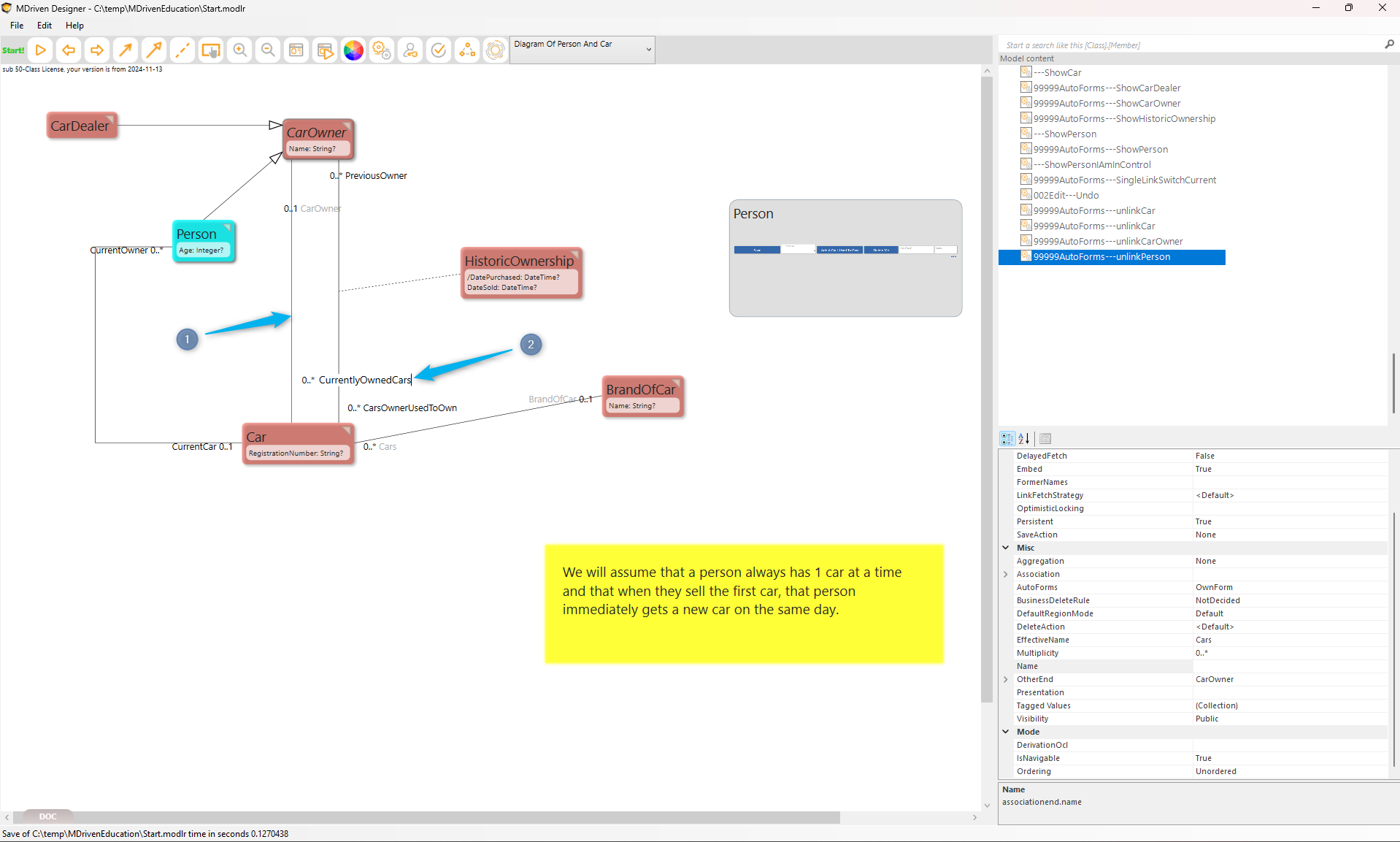The height and width of the screenshot is (842, 1400).
Task: Open the Edit menu
Action: click(x=45, y=26)
